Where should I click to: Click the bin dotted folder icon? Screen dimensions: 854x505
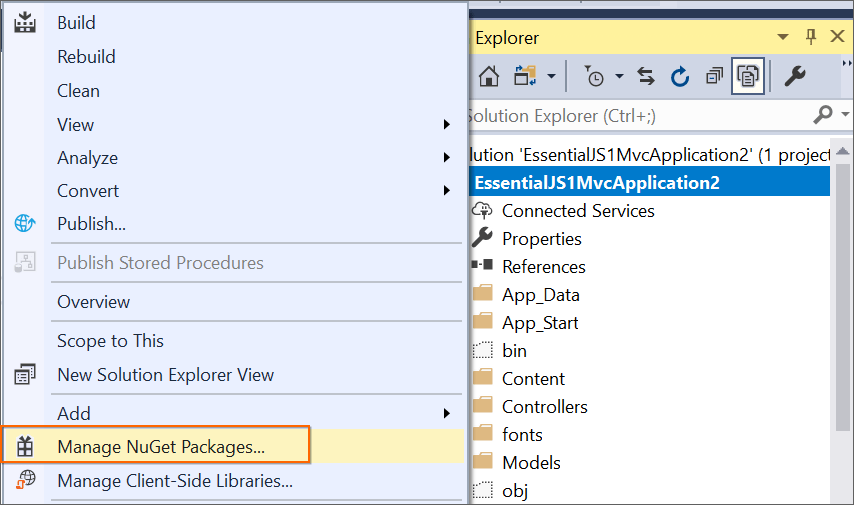tap(483, 350)
